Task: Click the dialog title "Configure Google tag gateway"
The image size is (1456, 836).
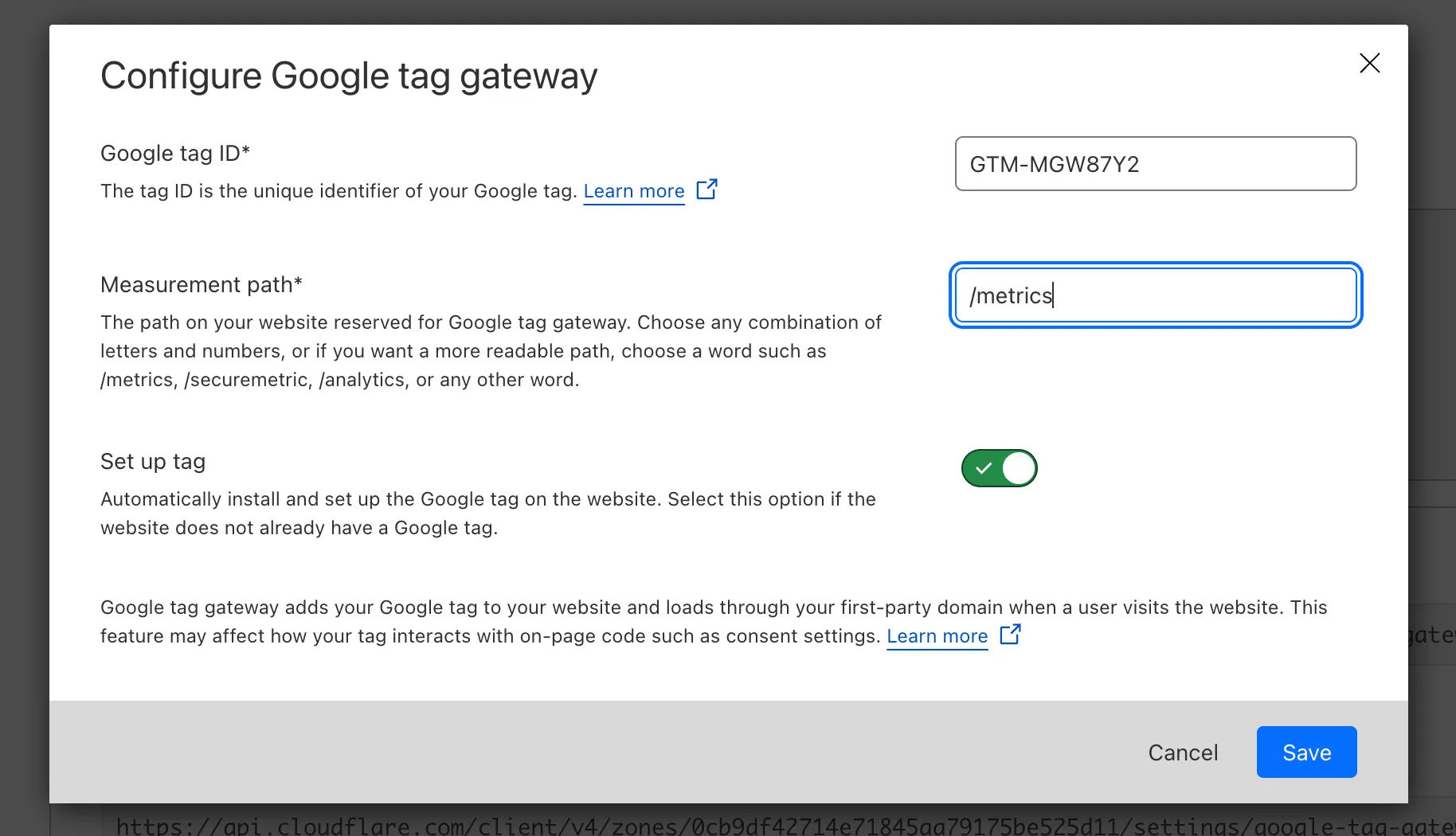Action: [x=349, y=76]
